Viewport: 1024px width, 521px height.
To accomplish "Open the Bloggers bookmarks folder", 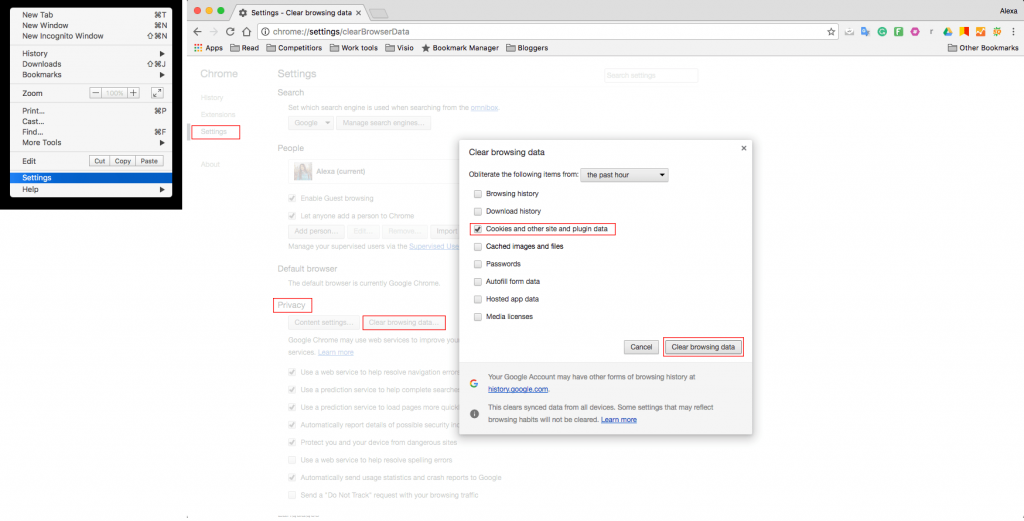I will [527, 48].
